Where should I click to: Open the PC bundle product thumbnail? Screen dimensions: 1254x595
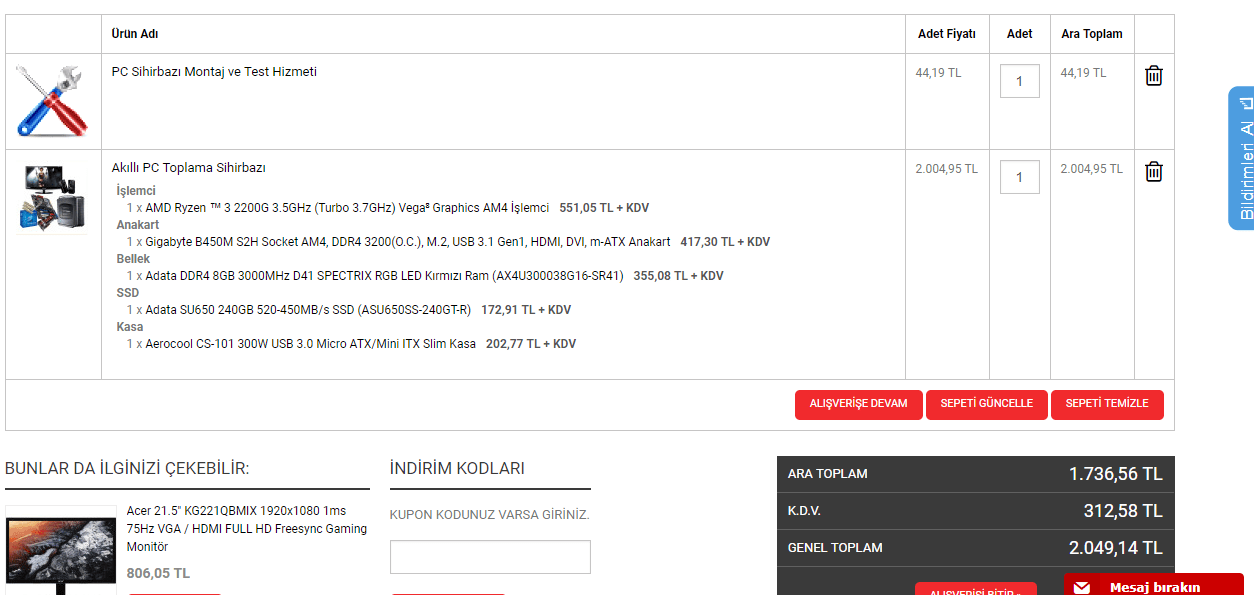(53, 198)
